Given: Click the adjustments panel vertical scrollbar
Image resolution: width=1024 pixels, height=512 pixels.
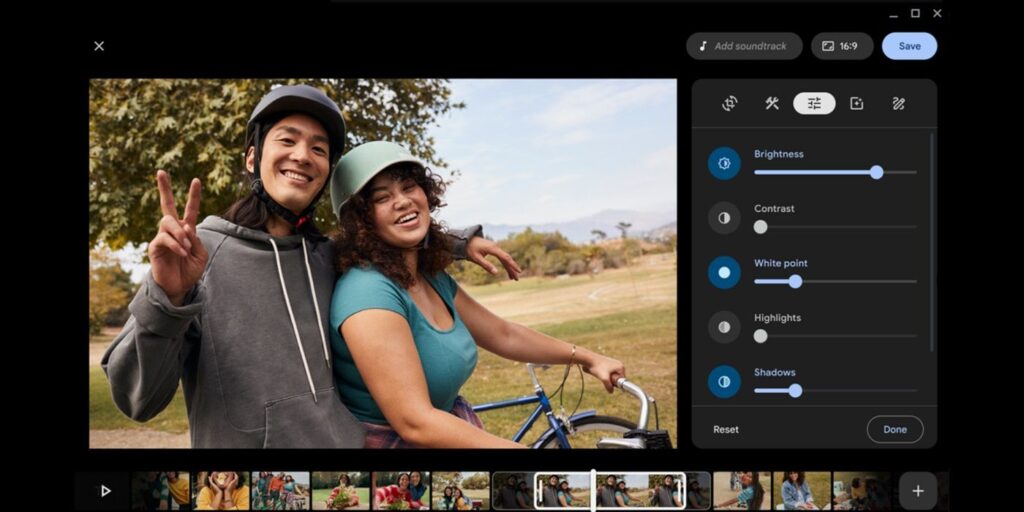Looking at the screenshot, I should 931,242.
